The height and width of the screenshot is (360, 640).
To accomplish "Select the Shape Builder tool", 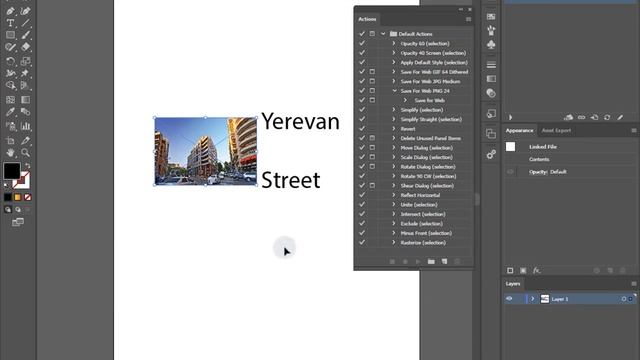I will point(10,85).
